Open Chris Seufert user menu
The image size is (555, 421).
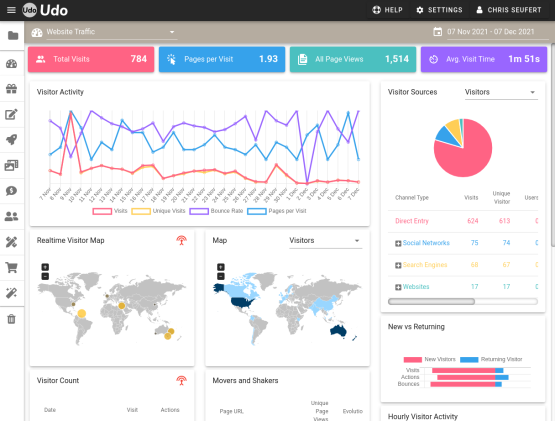pos(509,10)
